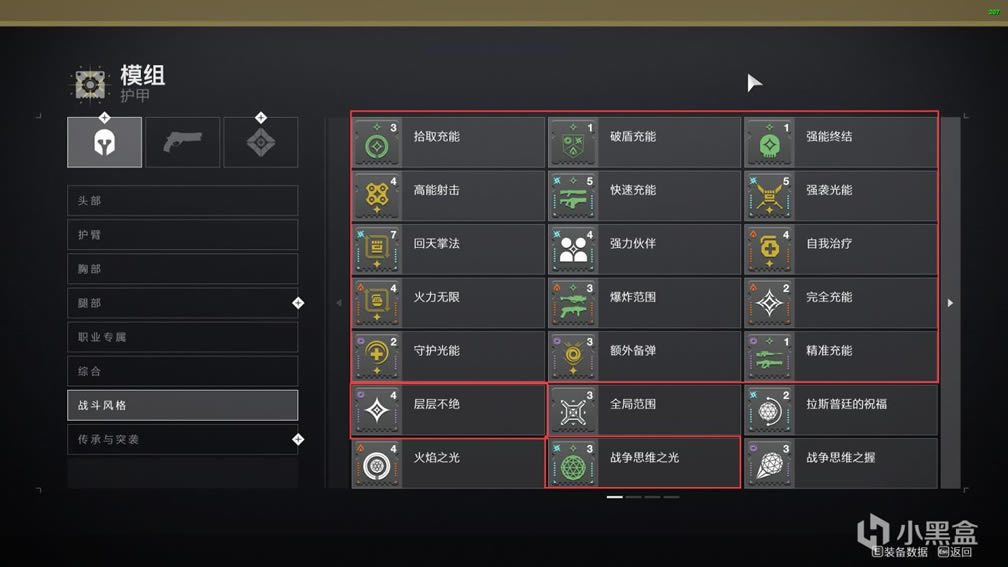Open the 头部 category

tap(183, 201)
